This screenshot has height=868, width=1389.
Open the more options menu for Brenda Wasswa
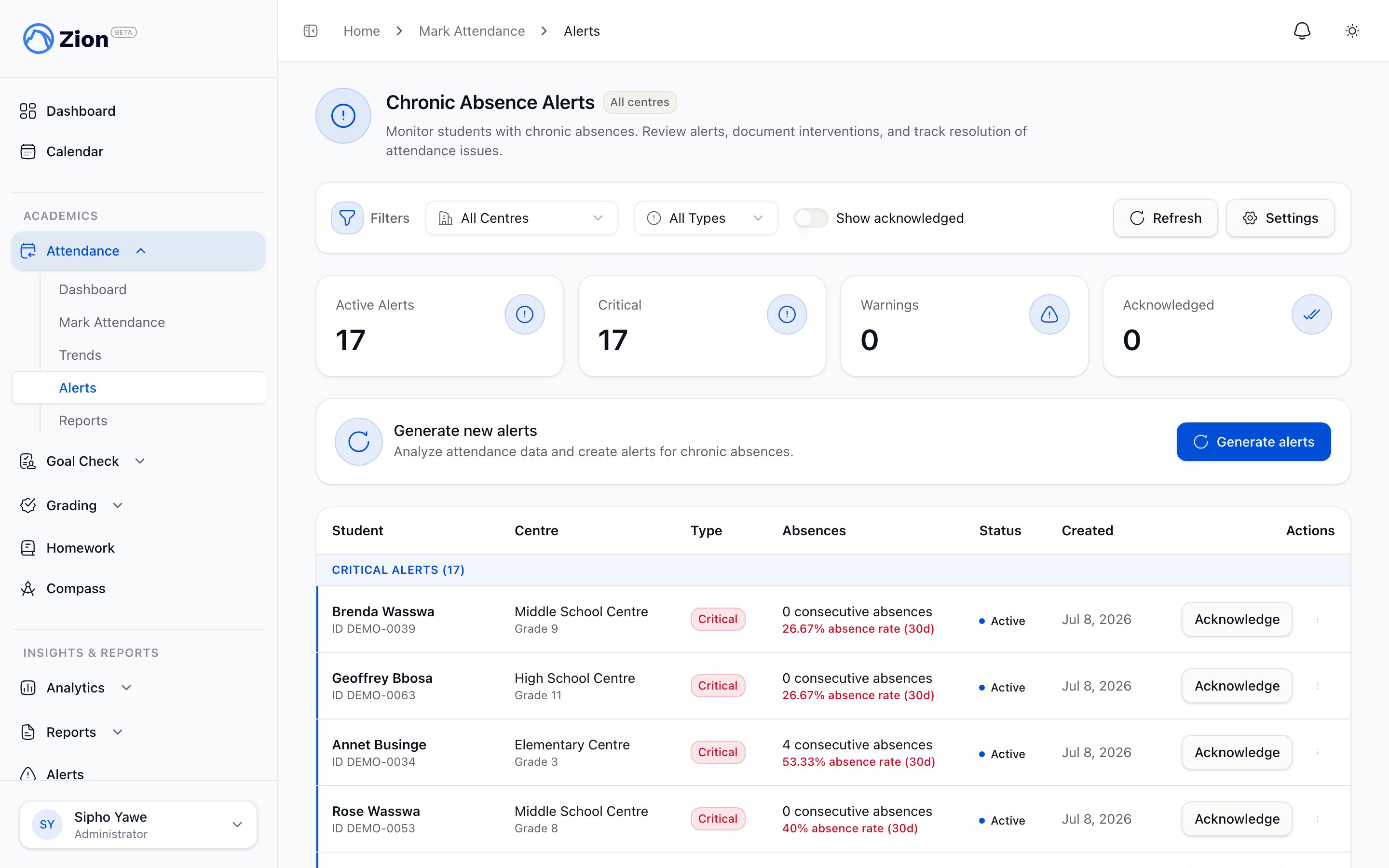coord(1318,620)
